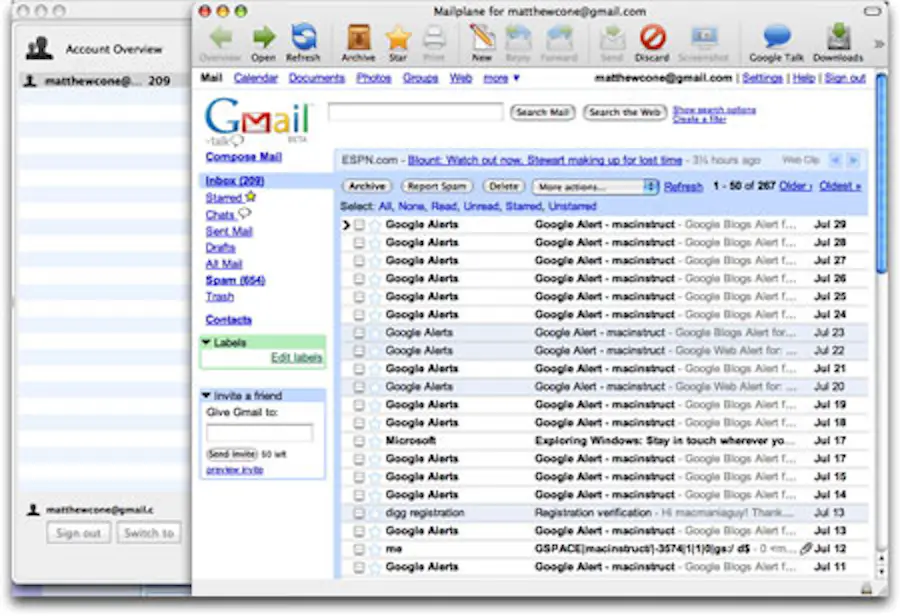Compose using the New toolbar icon
This screenshot has width=900, height=616.
coord(482,38)
